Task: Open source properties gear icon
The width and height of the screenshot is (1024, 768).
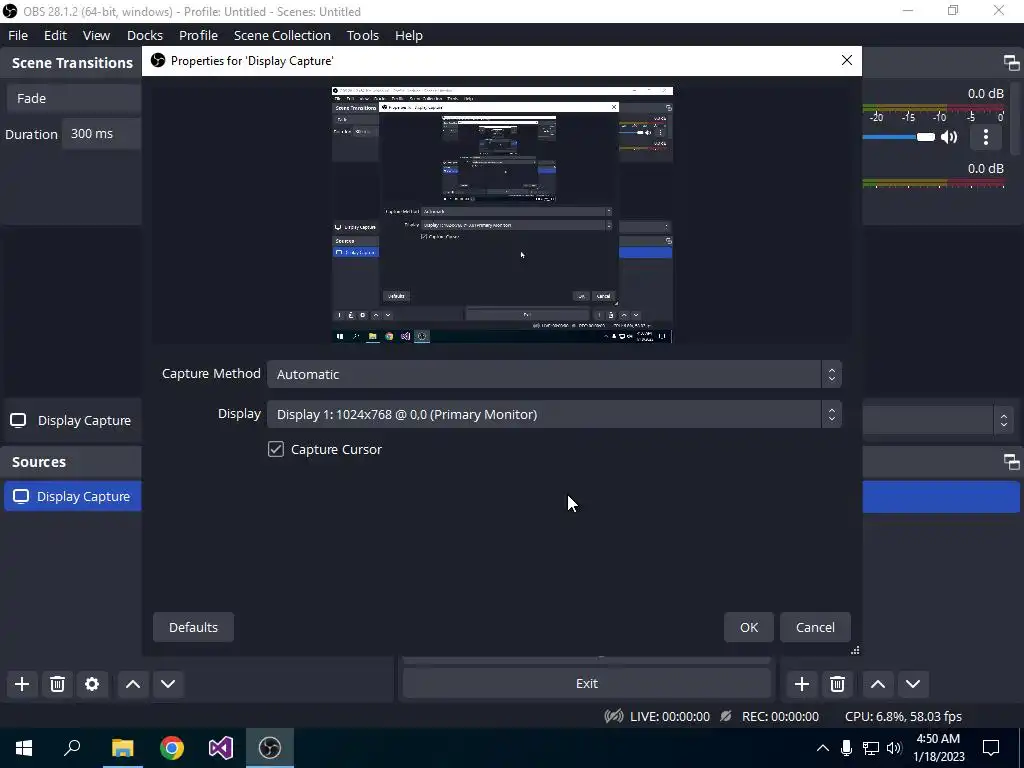Action: click(x=92, y=684)
